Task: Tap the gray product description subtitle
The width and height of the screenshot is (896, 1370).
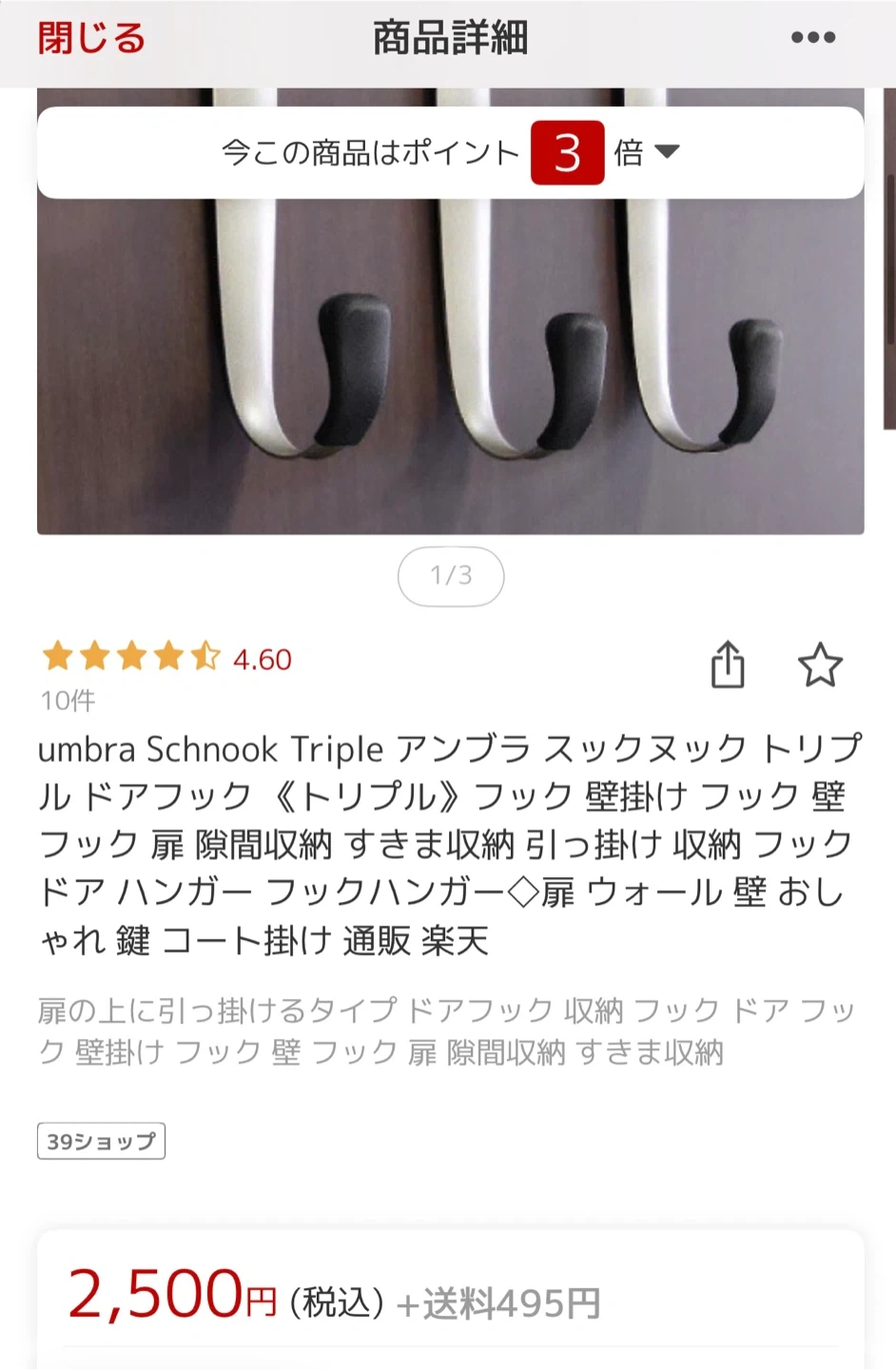Action: [447, 1031]
